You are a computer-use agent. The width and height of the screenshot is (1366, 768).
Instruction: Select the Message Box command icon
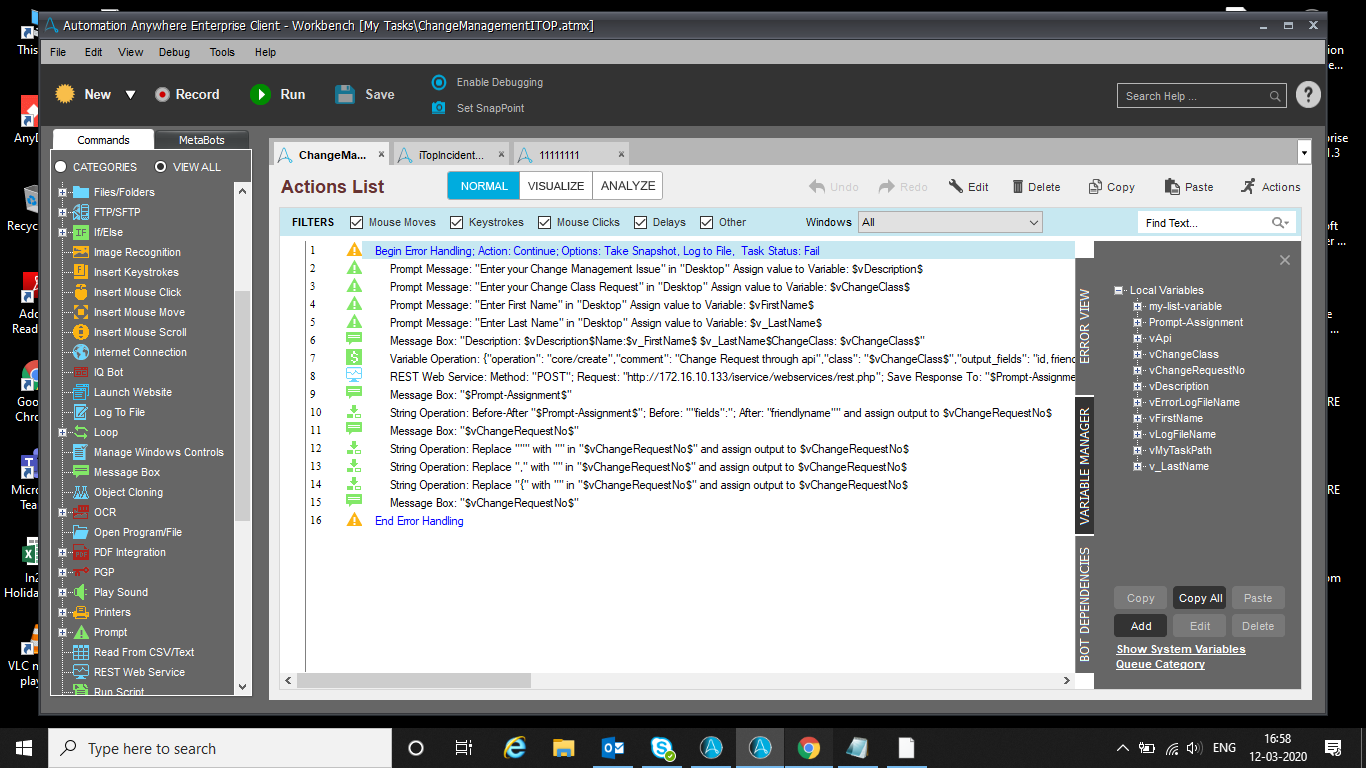pyautogui.click(x=81, y=472)
